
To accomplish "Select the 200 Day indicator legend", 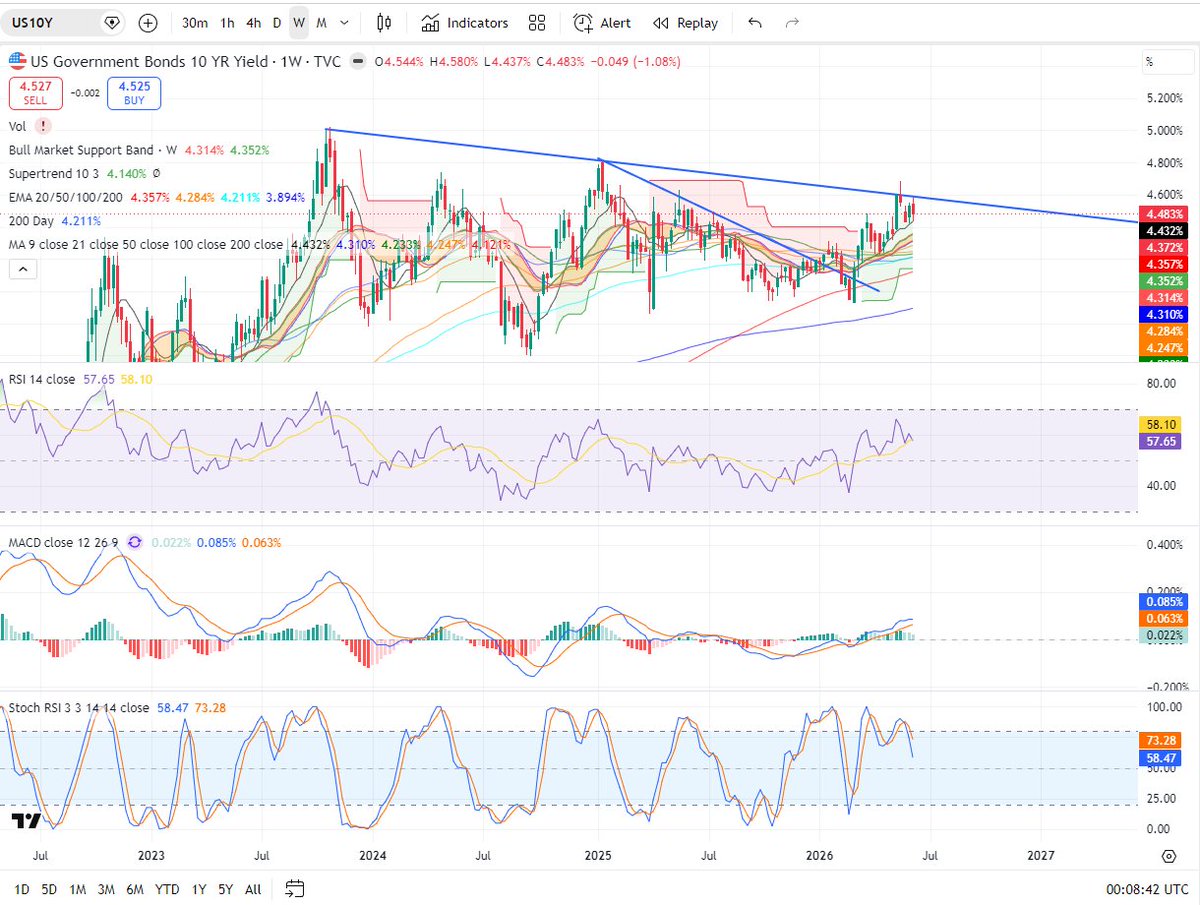I will pyautogui.click(x=32, y=221).
